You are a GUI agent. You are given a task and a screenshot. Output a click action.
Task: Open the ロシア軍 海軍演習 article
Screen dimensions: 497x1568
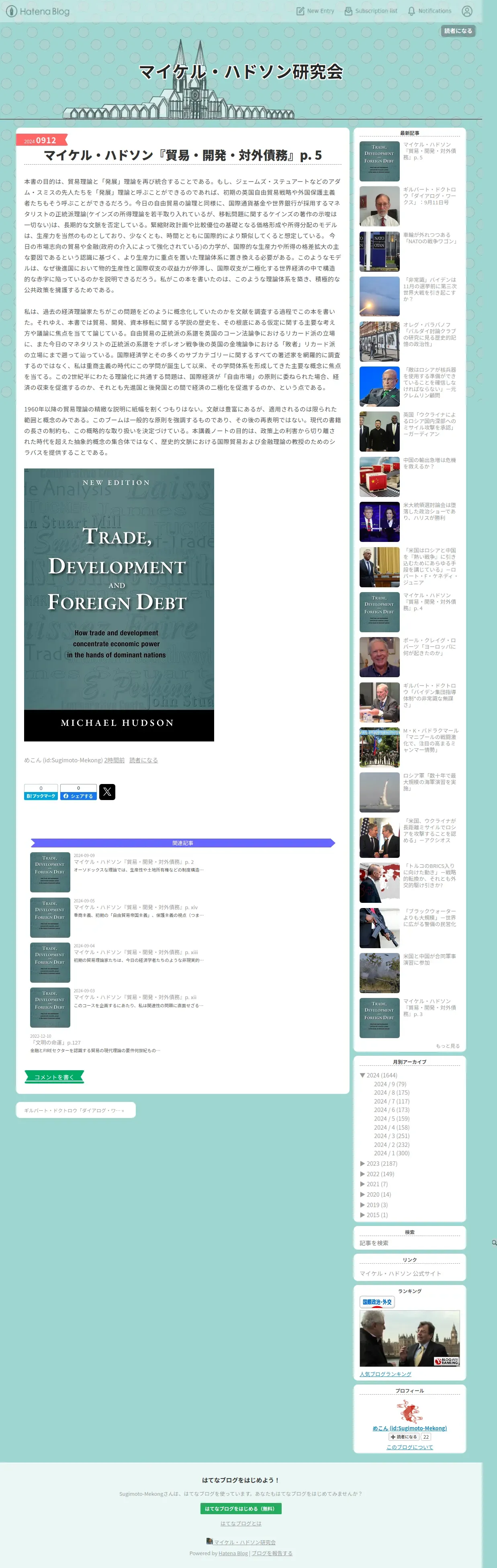click(430, 782)
